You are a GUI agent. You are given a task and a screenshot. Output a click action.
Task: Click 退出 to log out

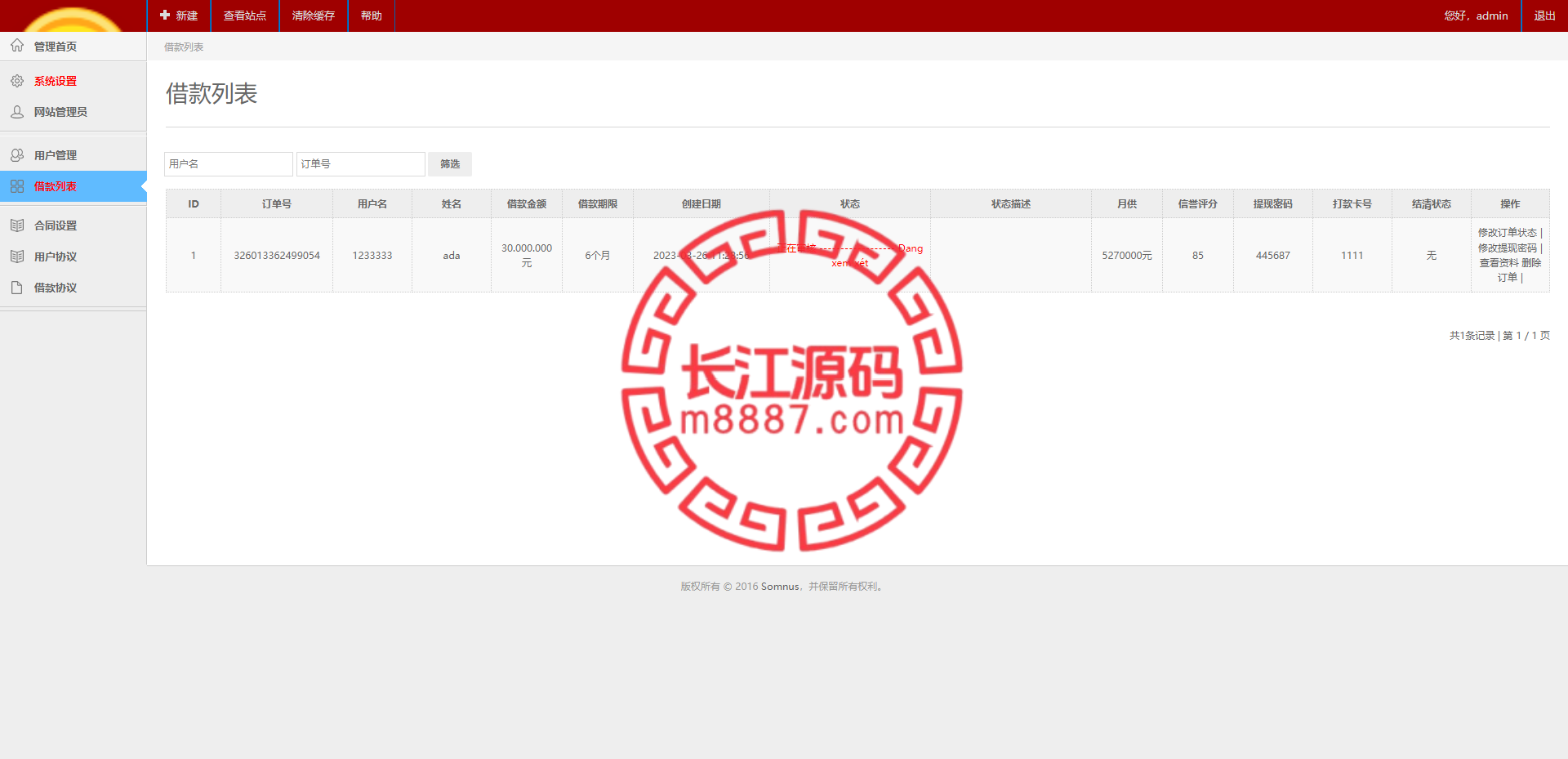(1544, 16)
